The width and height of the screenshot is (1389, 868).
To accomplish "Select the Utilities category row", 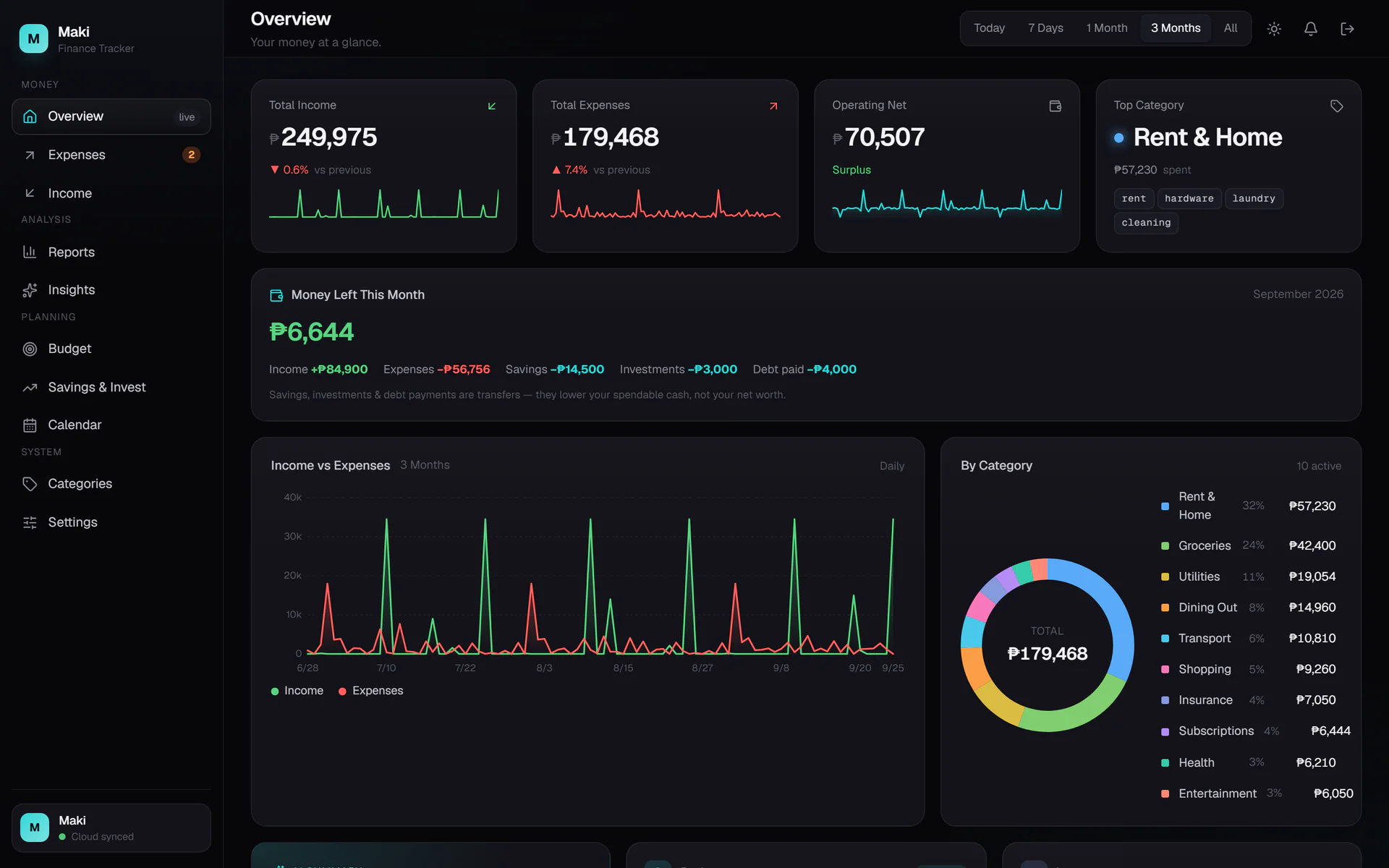I will point(1249,576).
